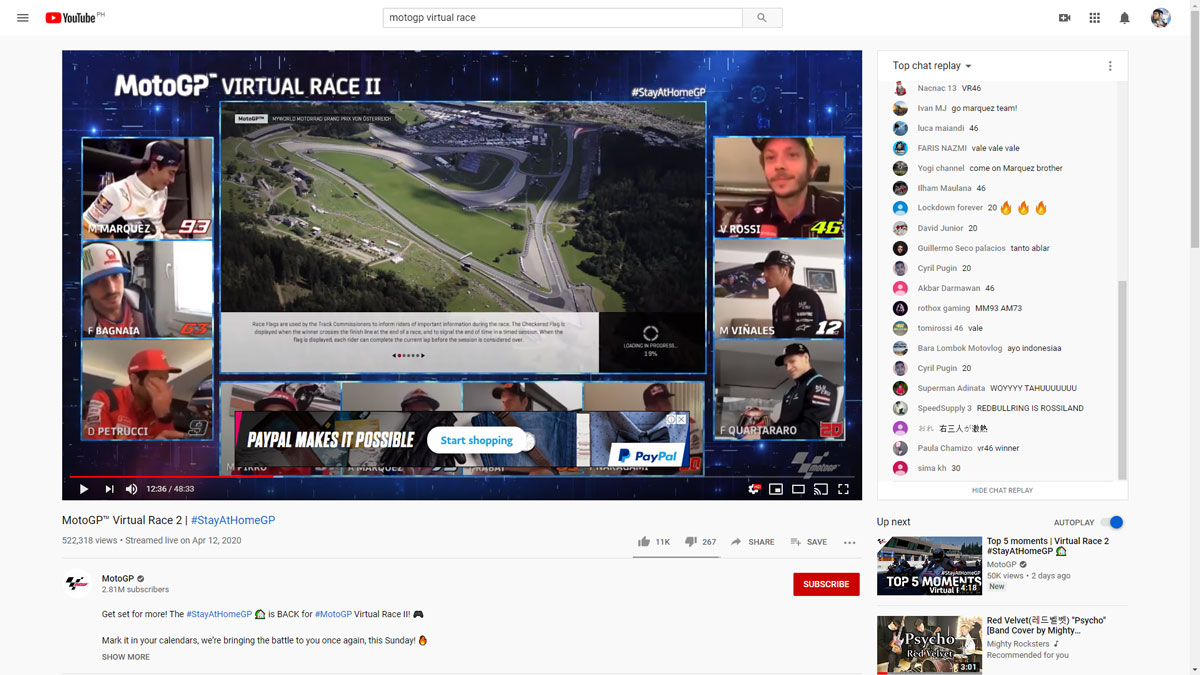Image resolution: width=1200 pixels, height=675 pixels.
Task: Skip to next video
Action: coord(109,489)
